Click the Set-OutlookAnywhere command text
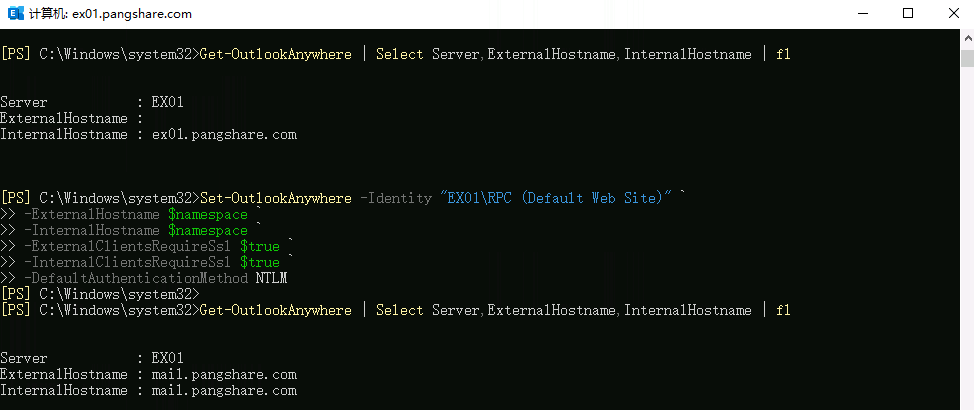Screen dimensions: 974x410 276,198
